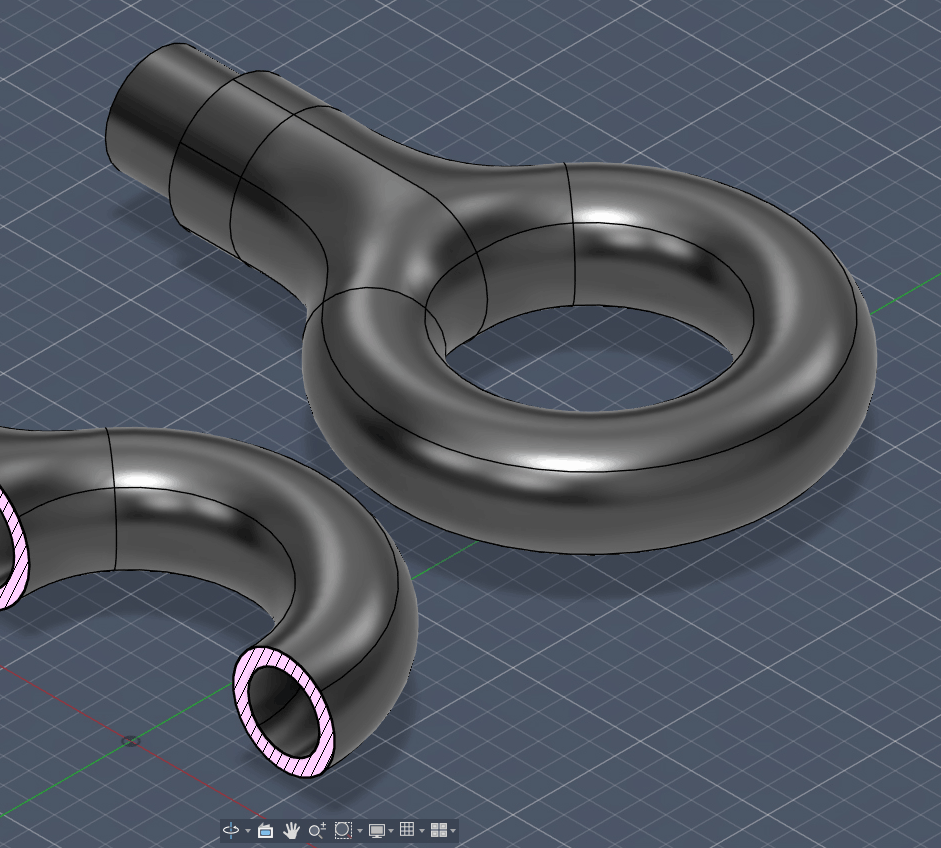The width and height of the screenshot is (941, 848).
Task: Expand the Viewports dropdown arrow
Action: point(453,831)
